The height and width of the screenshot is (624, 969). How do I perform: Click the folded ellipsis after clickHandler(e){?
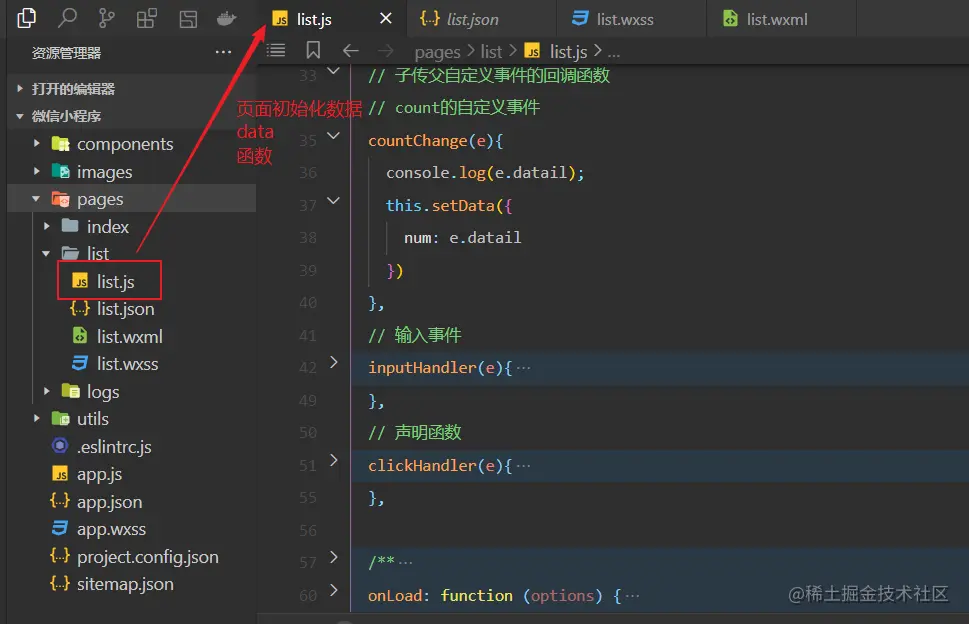point(523,466)
